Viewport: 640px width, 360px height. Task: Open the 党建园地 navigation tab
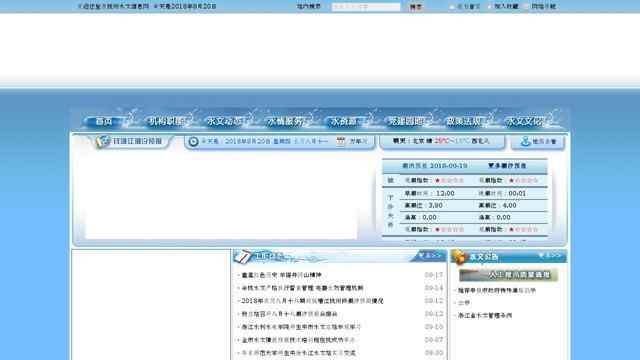coord(406,121)
